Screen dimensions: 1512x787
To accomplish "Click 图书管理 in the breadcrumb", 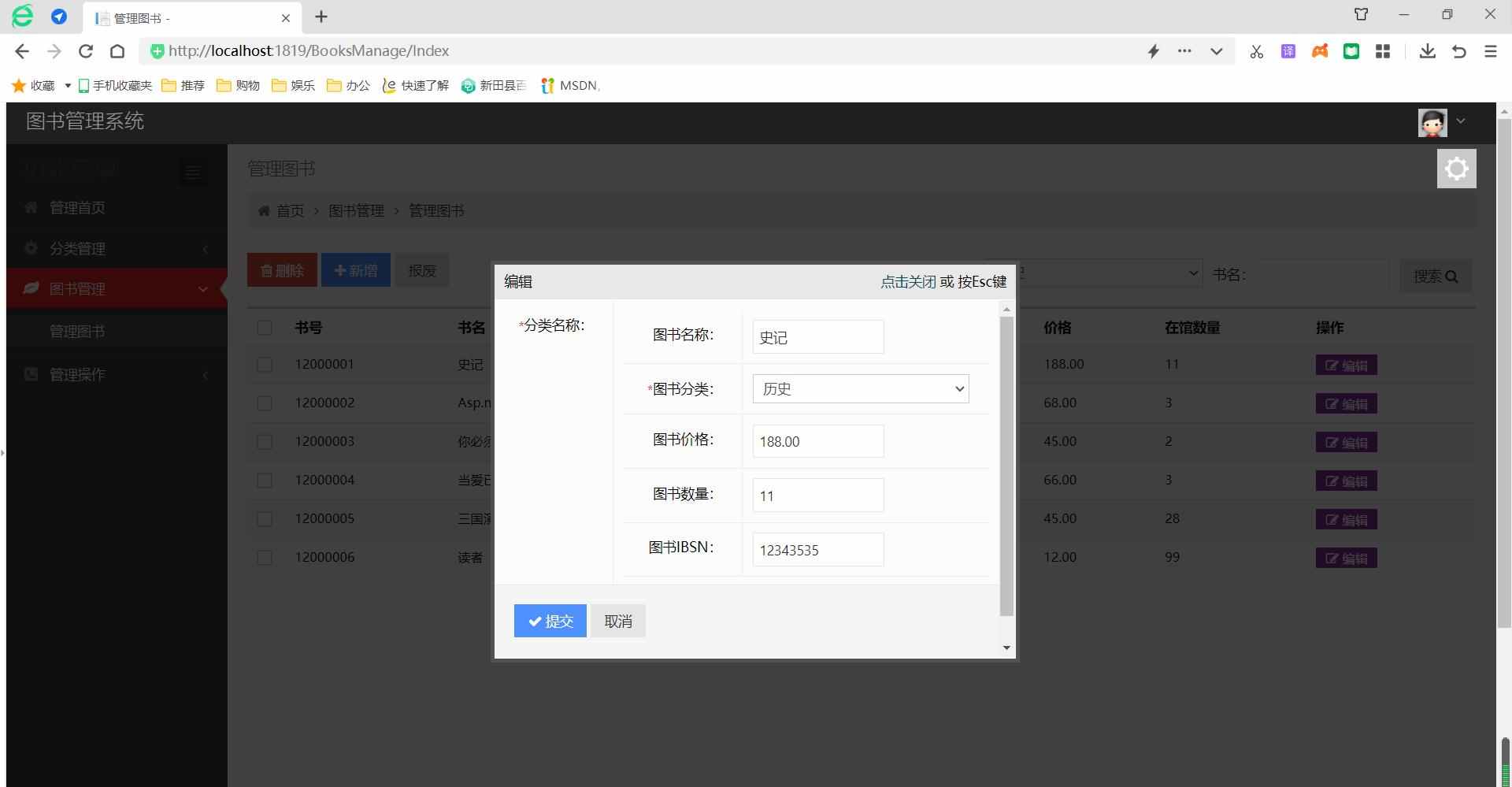I will (x=356, y=211).
